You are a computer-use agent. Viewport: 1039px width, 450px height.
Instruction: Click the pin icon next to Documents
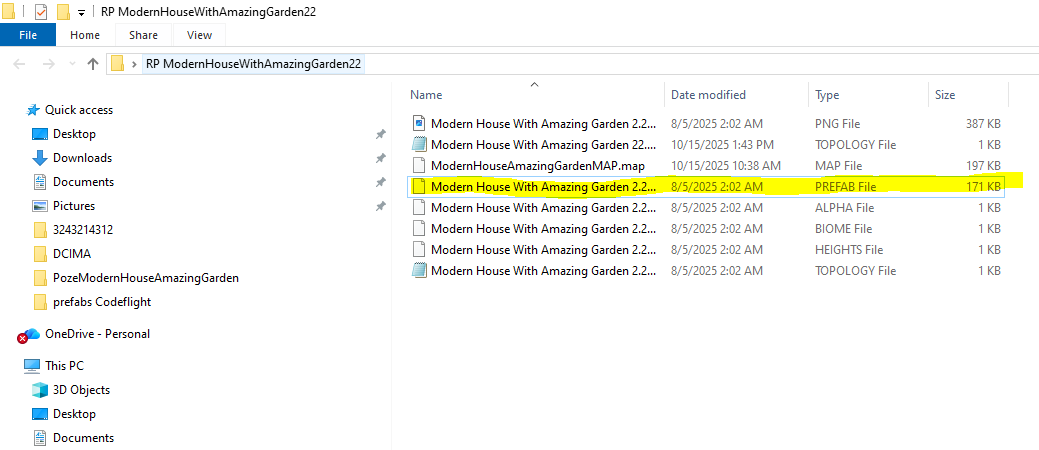[x=379, y=182]
